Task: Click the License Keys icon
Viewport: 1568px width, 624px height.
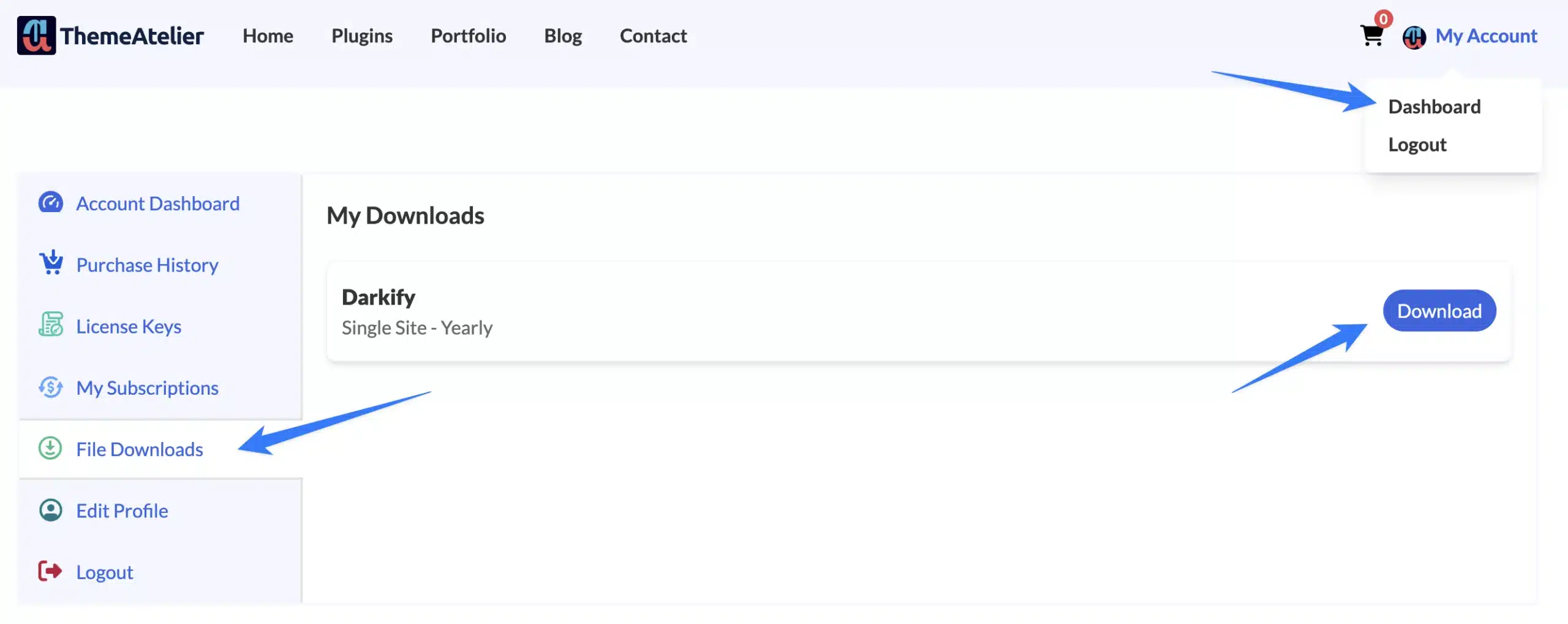Action: point(51,324)
